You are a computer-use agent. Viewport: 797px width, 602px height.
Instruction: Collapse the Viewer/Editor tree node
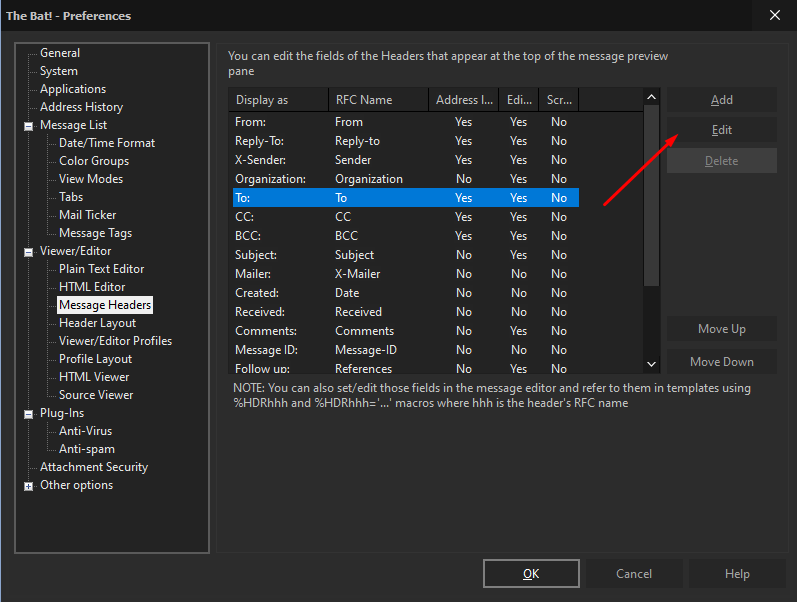click(x=28, y=252)
